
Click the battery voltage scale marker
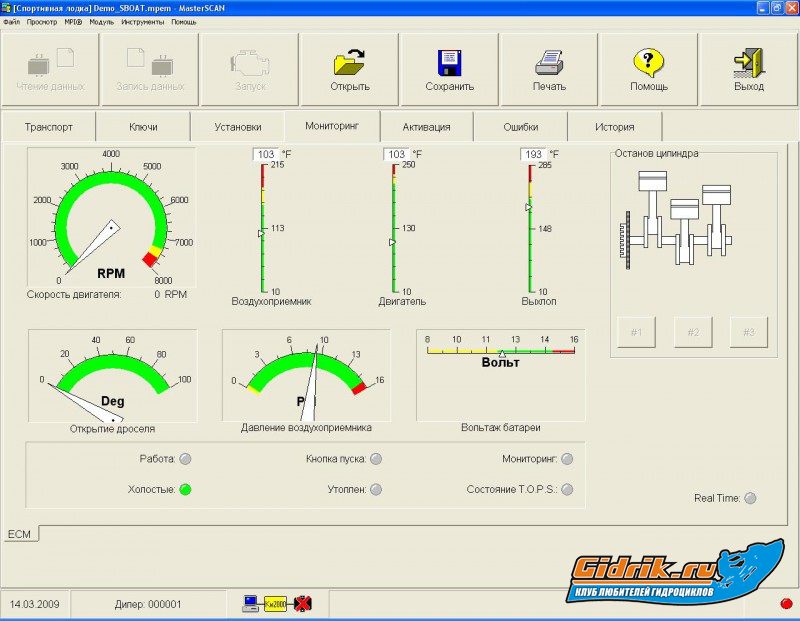502,353
